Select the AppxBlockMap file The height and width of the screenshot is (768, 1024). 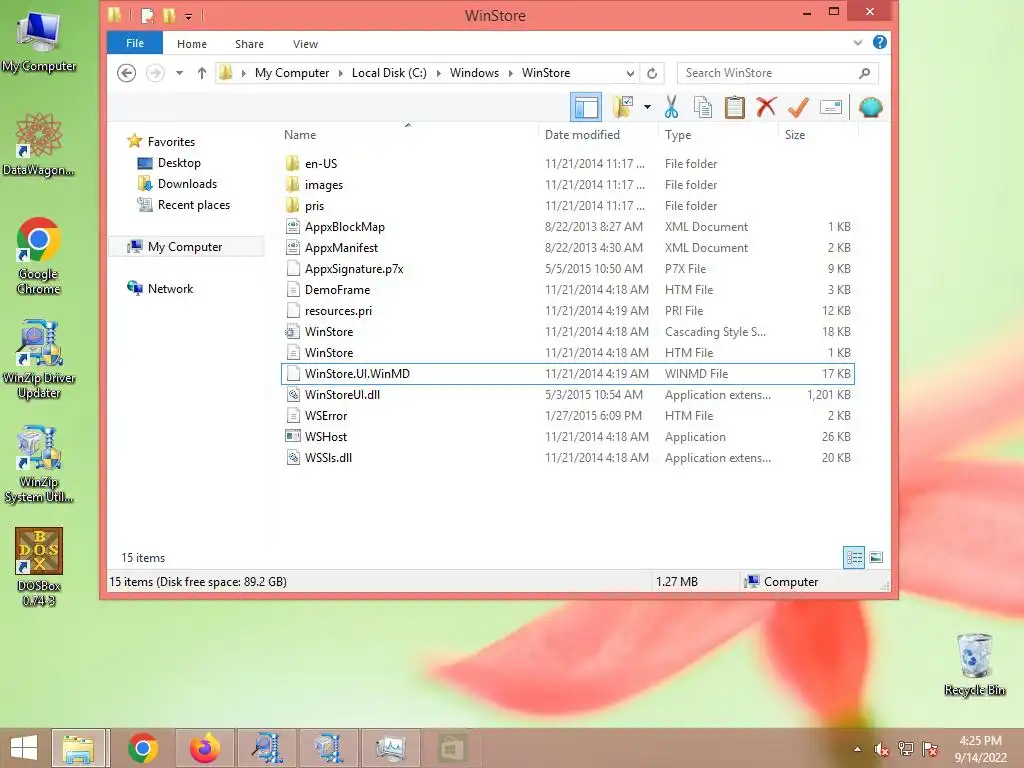568,227
